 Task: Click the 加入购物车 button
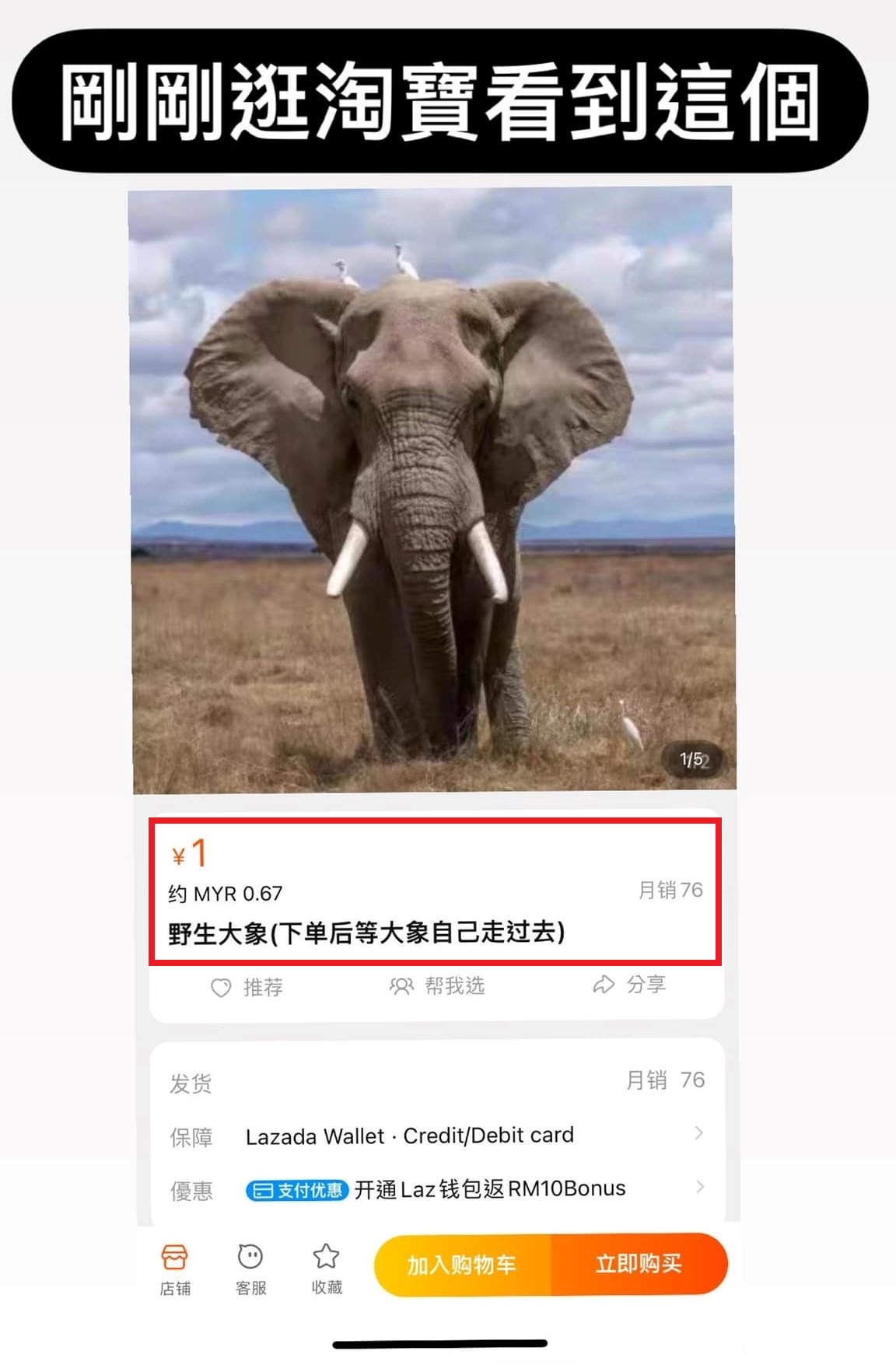462,1265
